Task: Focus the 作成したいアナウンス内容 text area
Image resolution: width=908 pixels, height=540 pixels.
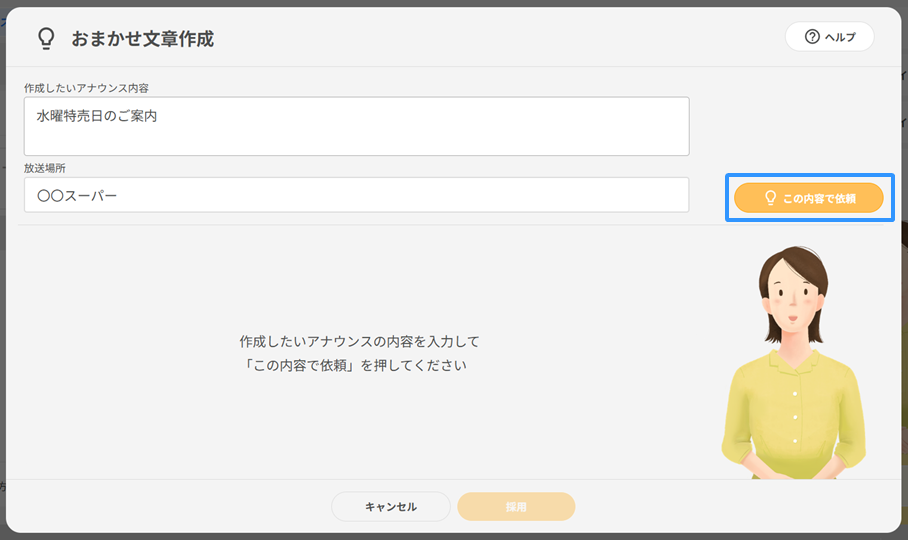Action: click(356, 136)
